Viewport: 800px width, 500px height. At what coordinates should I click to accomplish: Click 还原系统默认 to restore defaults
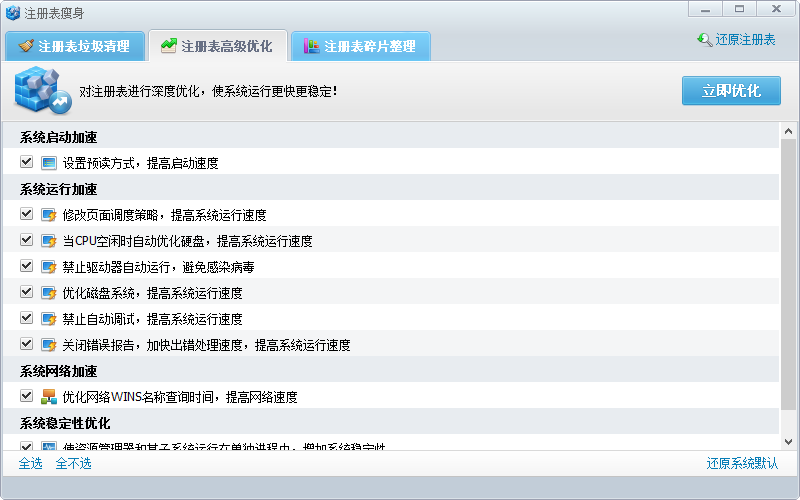742,463
